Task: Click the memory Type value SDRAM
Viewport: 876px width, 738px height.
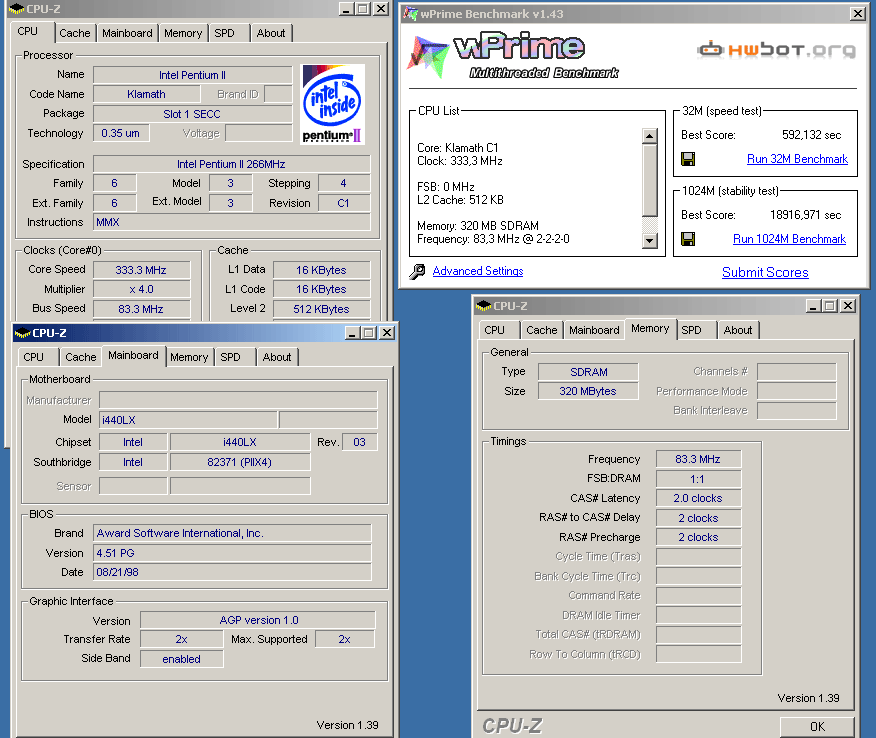Action: [588, 372]
